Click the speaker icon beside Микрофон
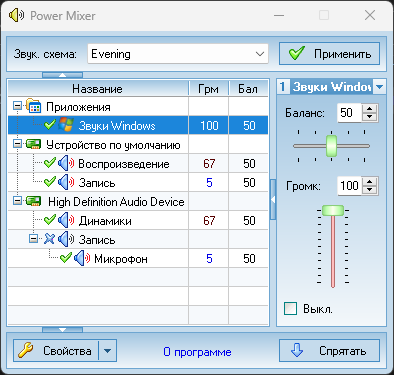Image resolution: width=394 pixels, height=375 pixels. click(82, 258)
